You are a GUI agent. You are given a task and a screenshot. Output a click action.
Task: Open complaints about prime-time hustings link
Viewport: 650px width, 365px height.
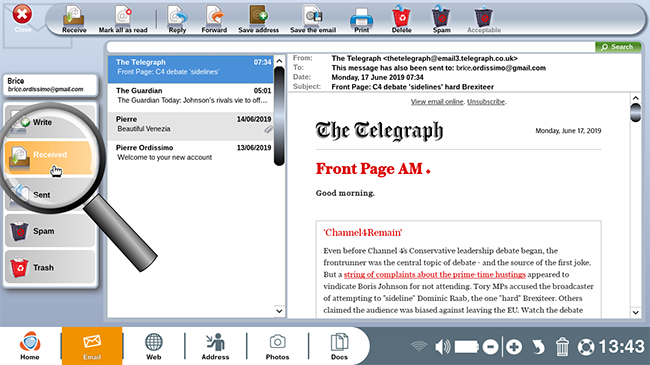coord(434,275)
